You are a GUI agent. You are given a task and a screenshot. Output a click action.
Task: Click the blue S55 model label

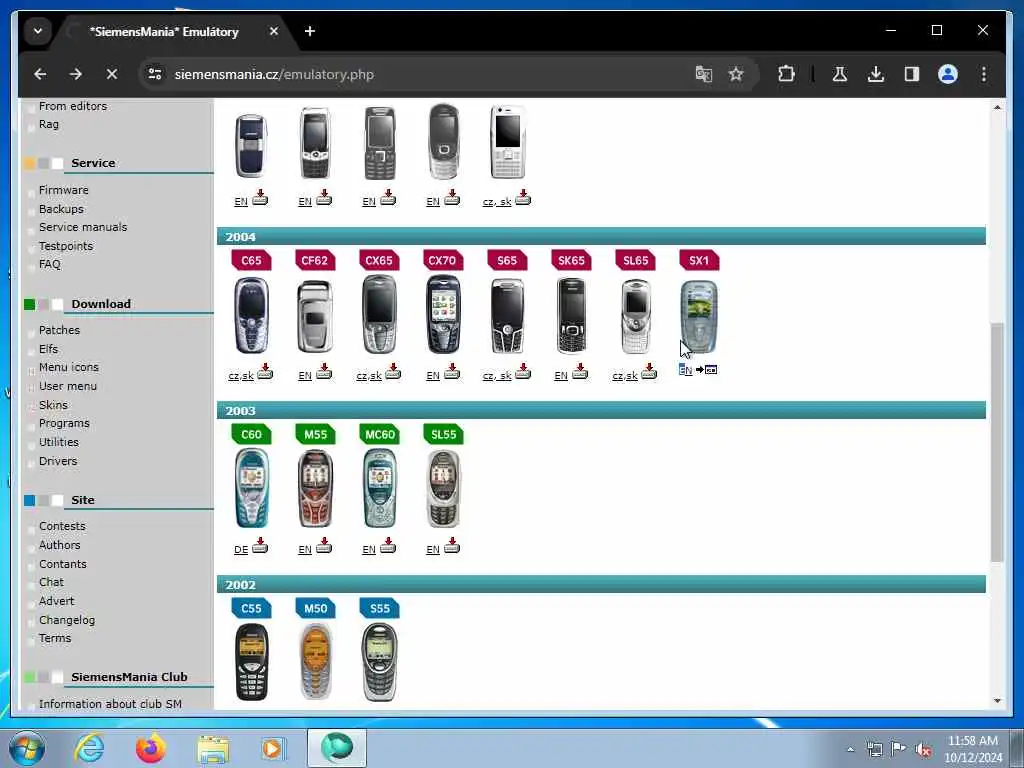point(379,609)
